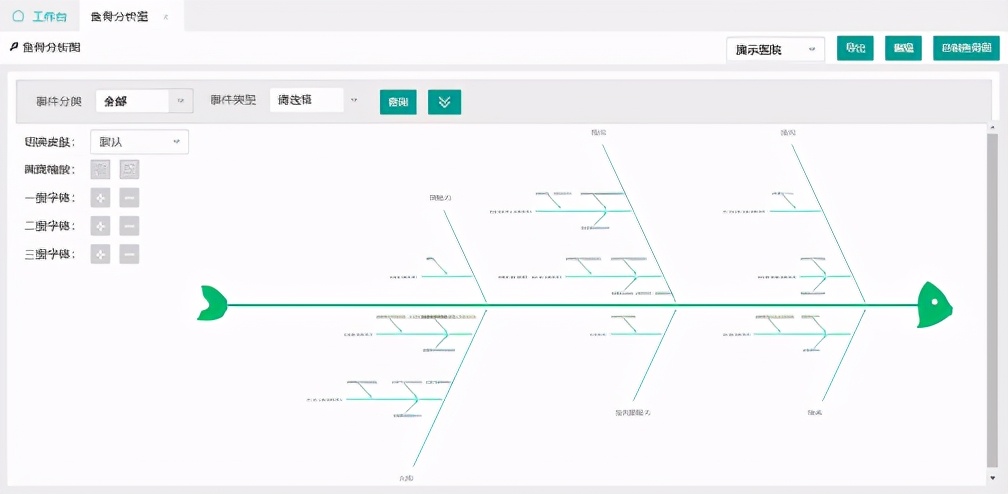Expand more filters with the double-chevron button
The width and height of the screenshot is (1008, 494).
point(444,102)
